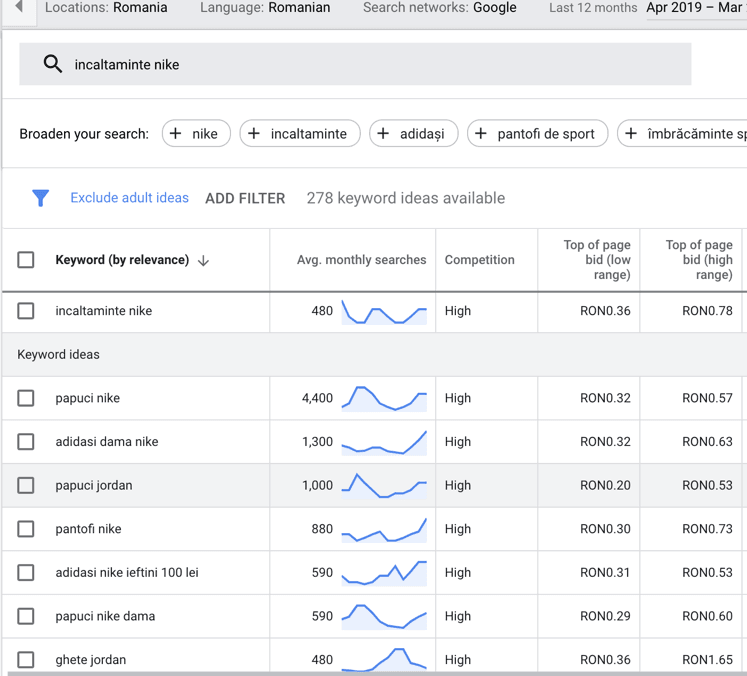Sort by Competition column header
Screen dimensions: 747x676
tap(479, 260)
